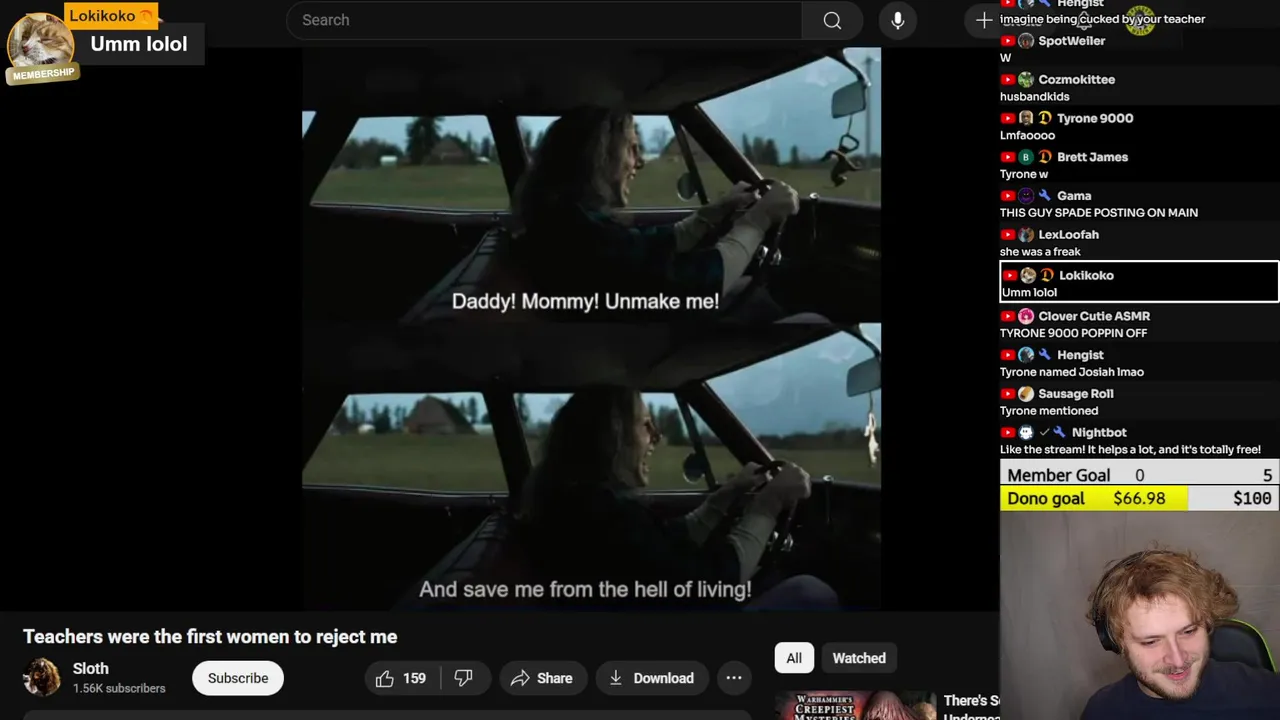Screen dimensions: 1280x720
Task: Select SpotWeiler chat username
Action: pos(1071,41)
